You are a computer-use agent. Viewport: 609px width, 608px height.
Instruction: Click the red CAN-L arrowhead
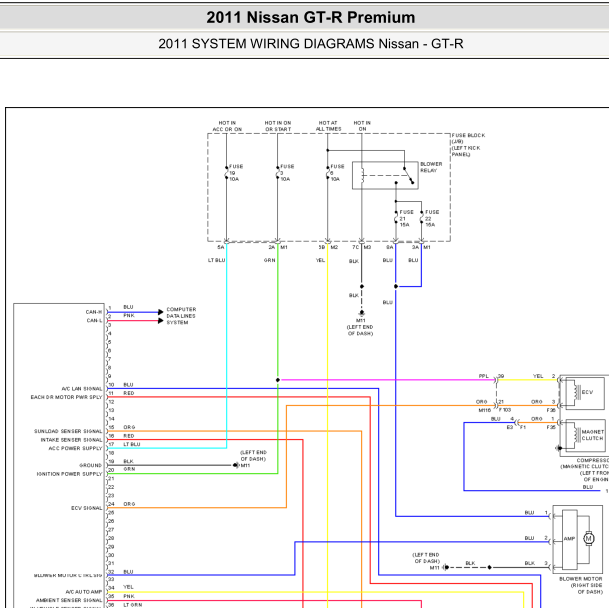point(161,321)
